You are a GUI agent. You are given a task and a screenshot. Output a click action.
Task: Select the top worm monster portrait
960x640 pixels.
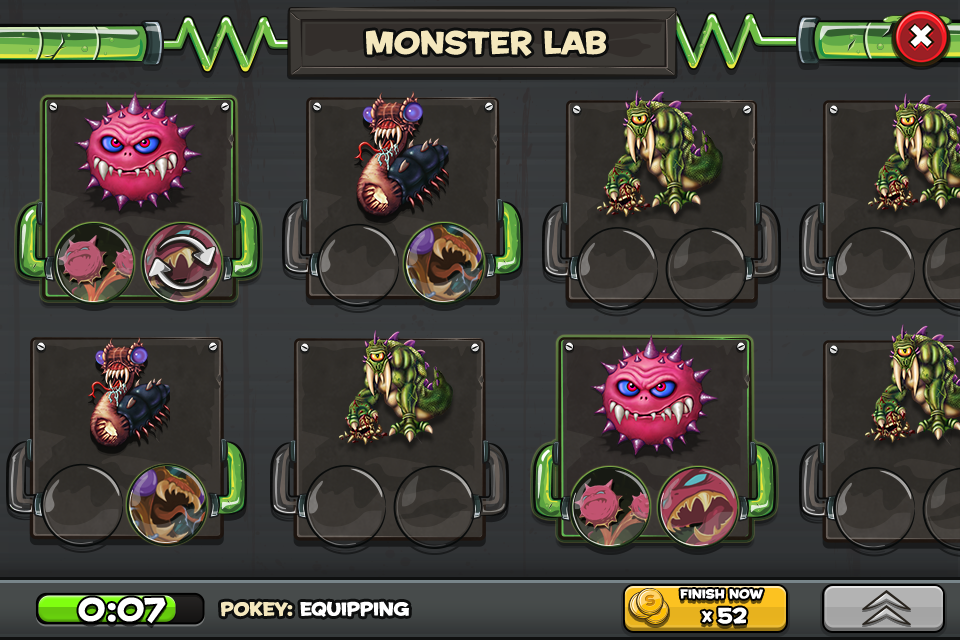[x=403, y=156]
